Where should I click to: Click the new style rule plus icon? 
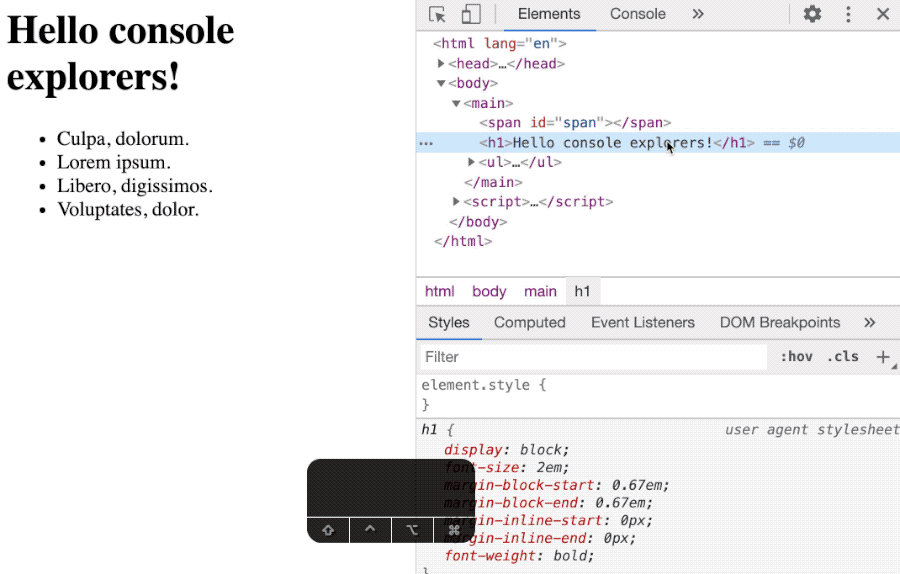pos(882,357)
